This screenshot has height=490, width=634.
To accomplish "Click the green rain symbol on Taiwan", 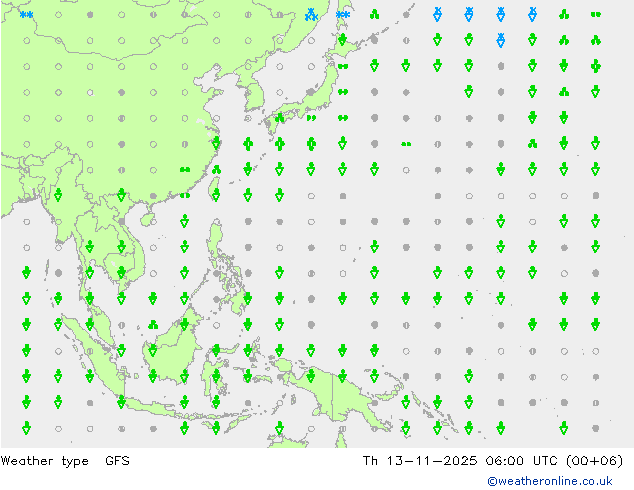I will 216,196.
